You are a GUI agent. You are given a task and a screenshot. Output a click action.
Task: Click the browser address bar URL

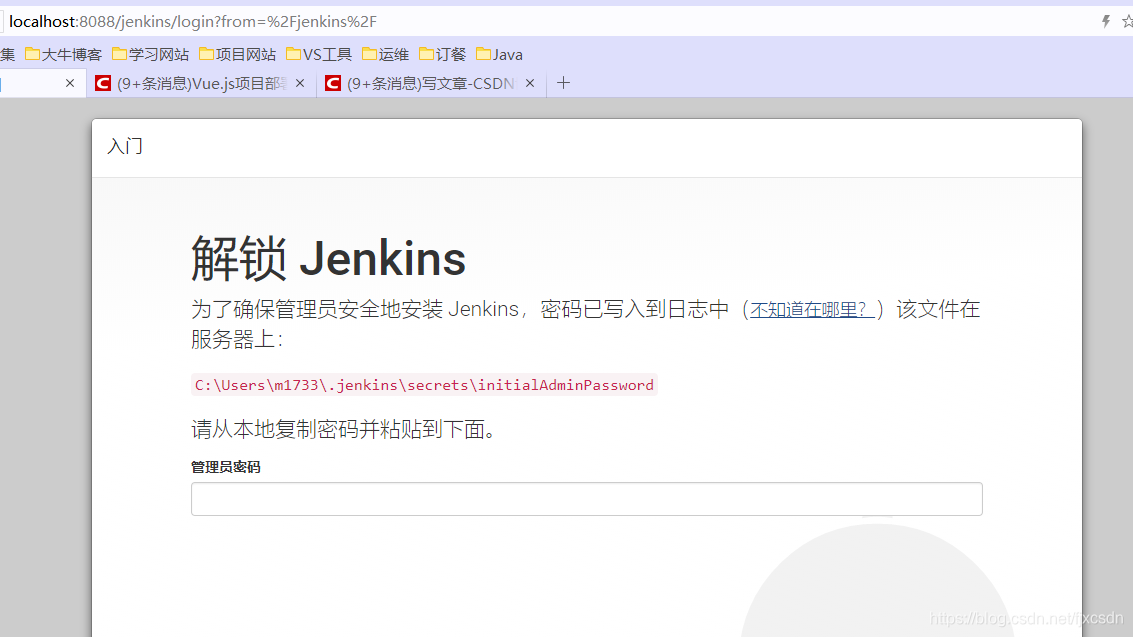193,22
